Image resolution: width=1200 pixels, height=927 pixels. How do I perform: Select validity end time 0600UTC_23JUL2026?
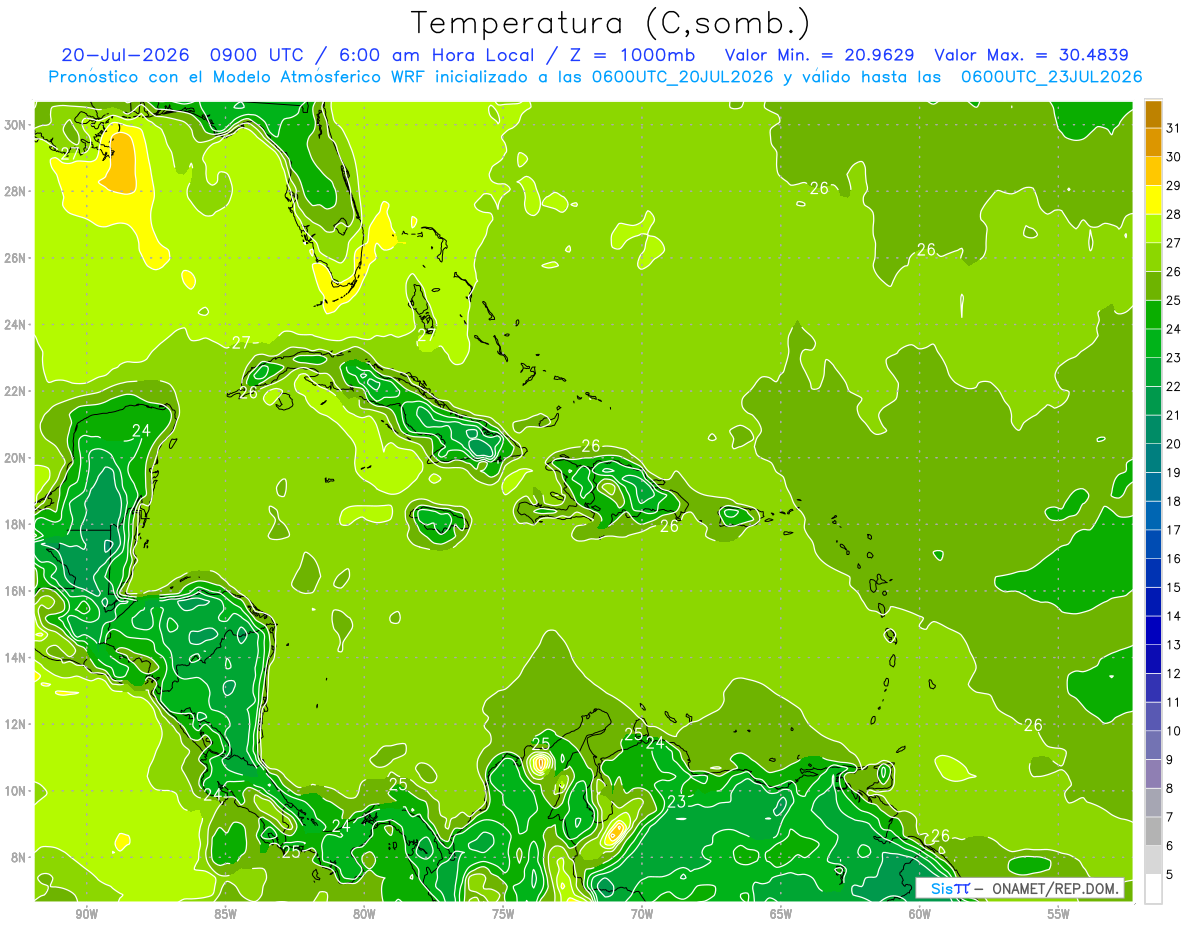pos(1052,76)
